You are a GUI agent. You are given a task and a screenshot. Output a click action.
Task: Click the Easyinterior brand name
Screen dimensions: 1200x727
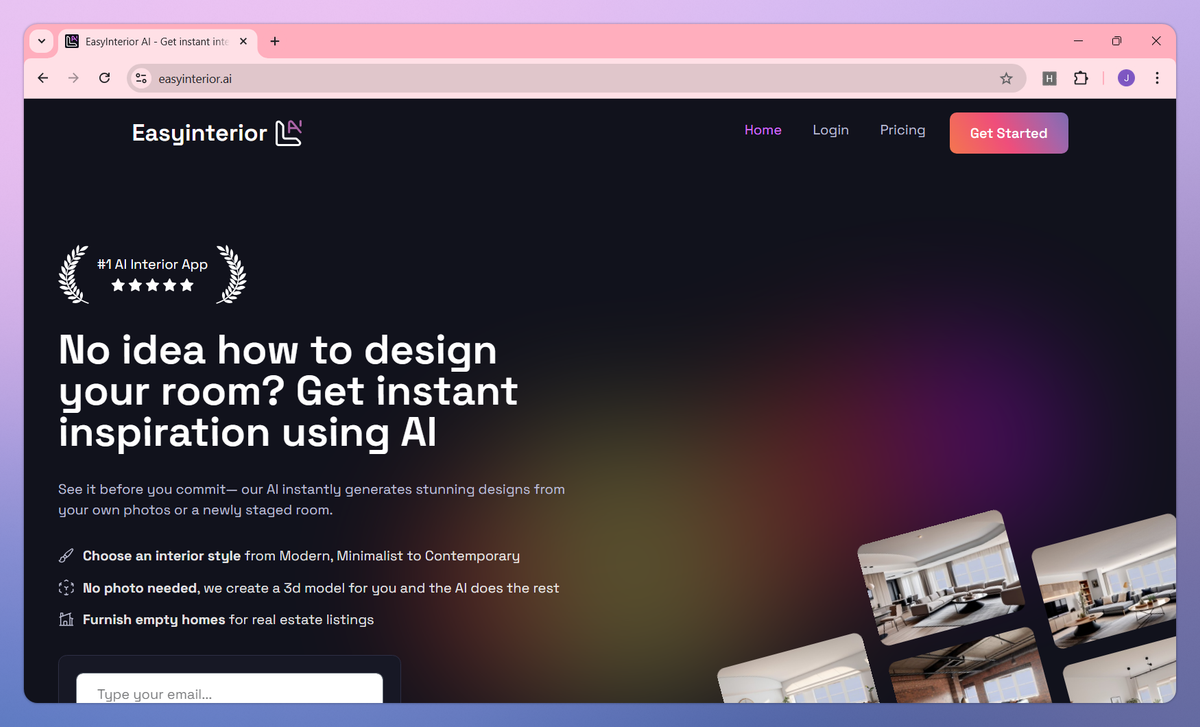[x=199, y=133]
